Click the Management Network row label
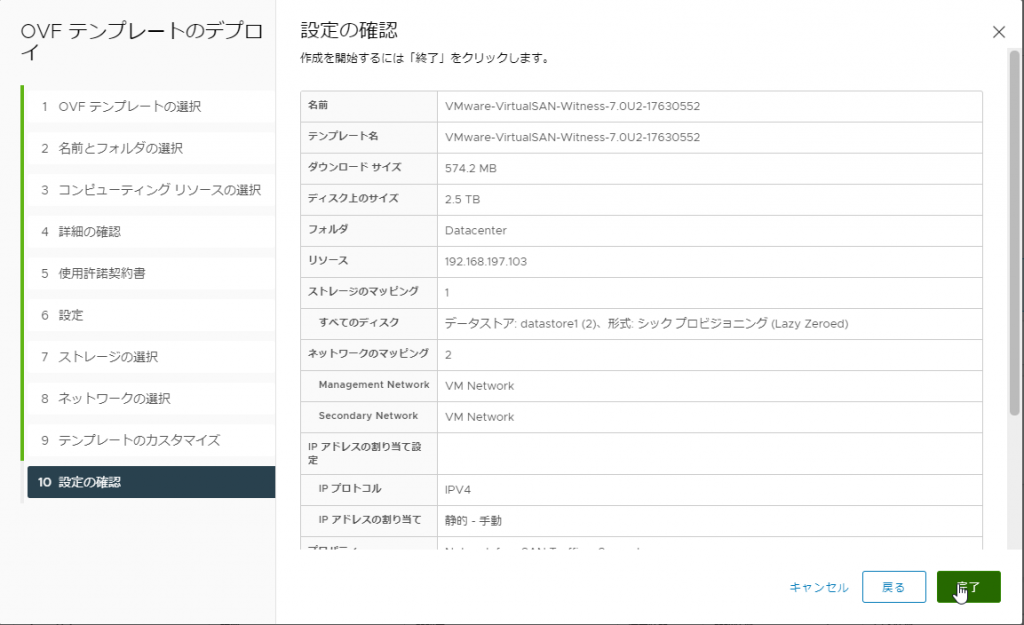This screenshot has height=625, width=1024. click(x=374, y=385)
